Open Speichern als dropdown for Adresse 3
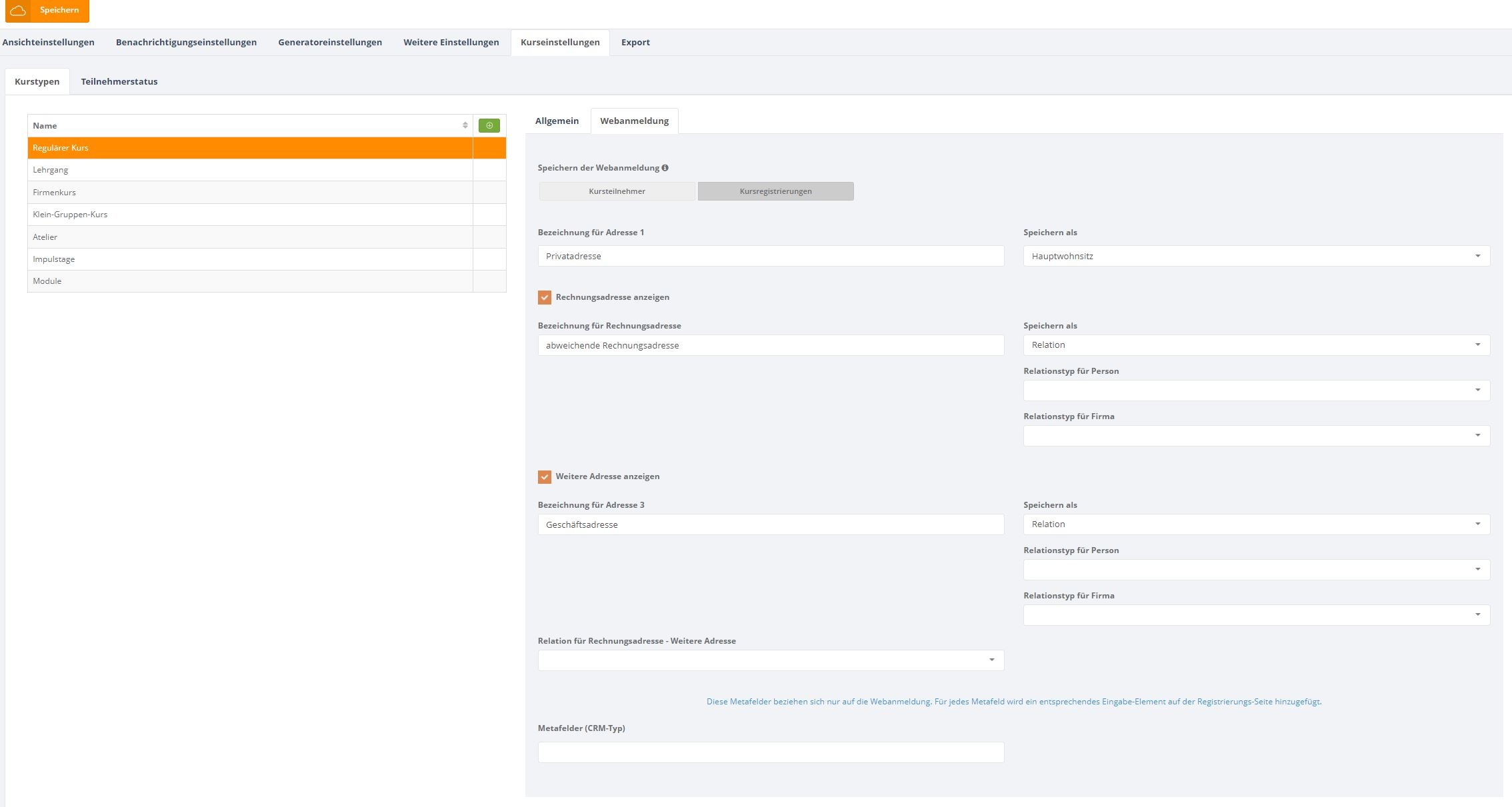 tap(1257, 524)
